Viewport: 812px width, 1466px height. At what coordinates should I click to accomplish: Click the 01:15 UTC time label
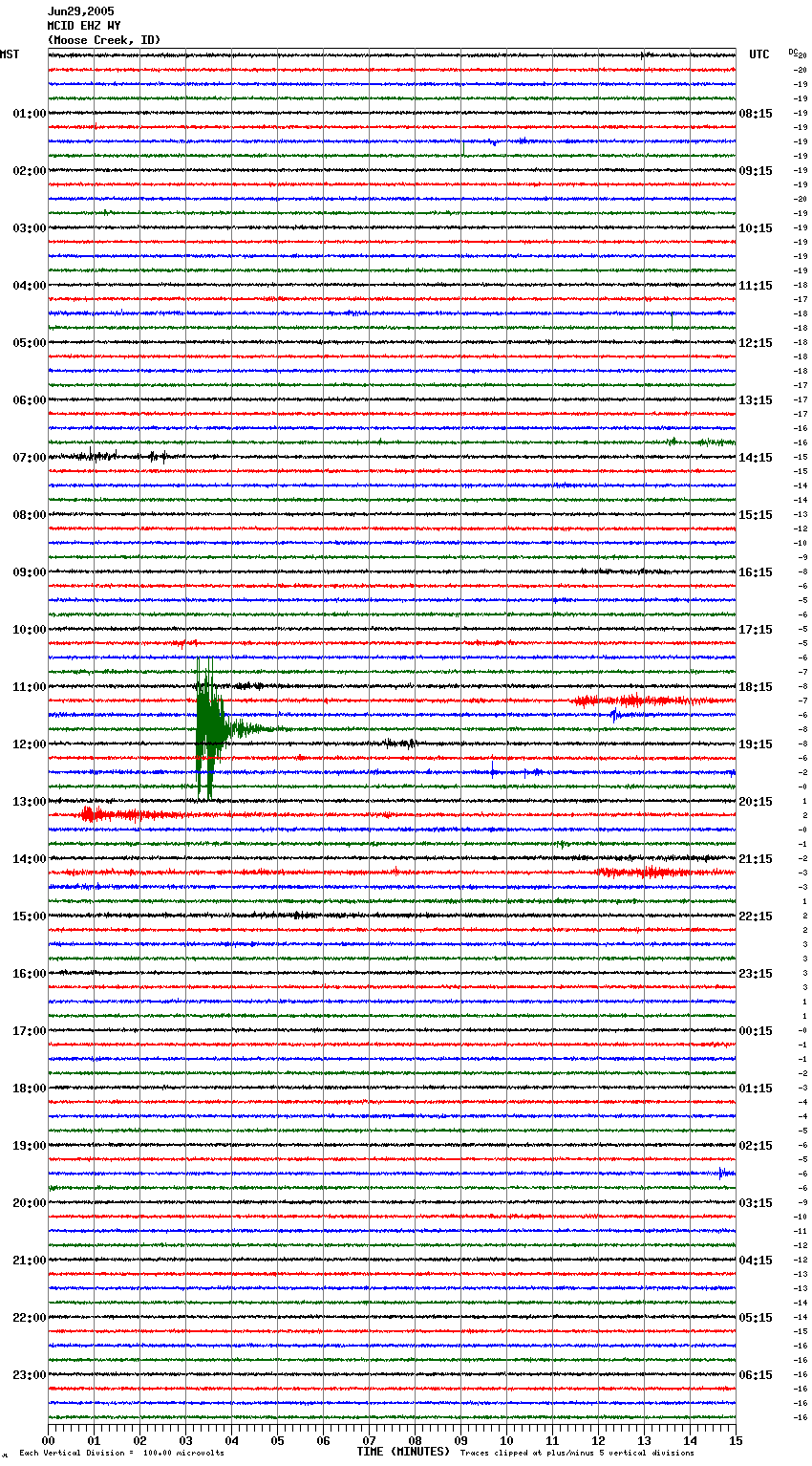click(x=756, y=1089)
